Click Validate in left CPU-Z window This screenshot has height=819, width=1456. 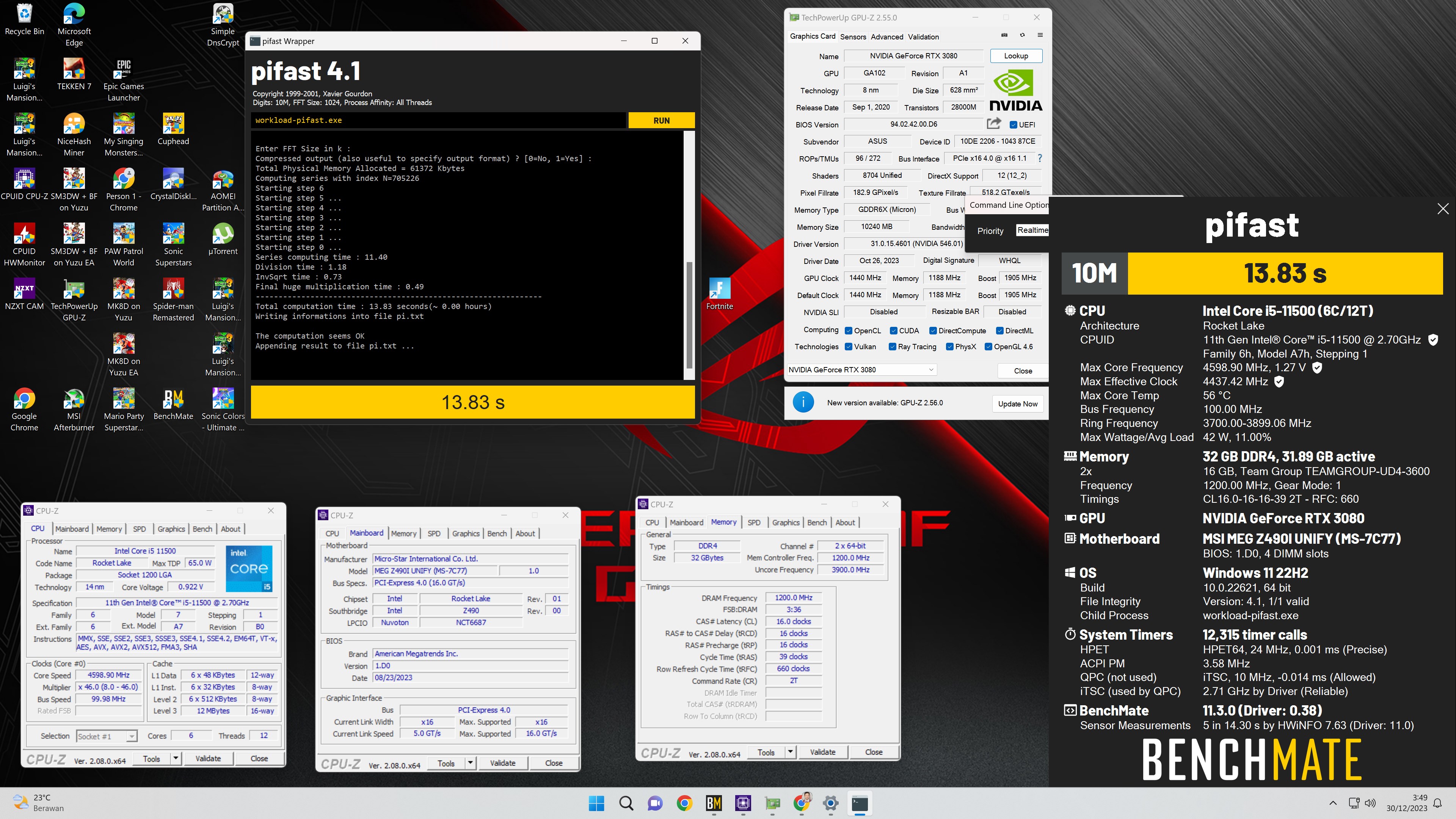[208, 758]
